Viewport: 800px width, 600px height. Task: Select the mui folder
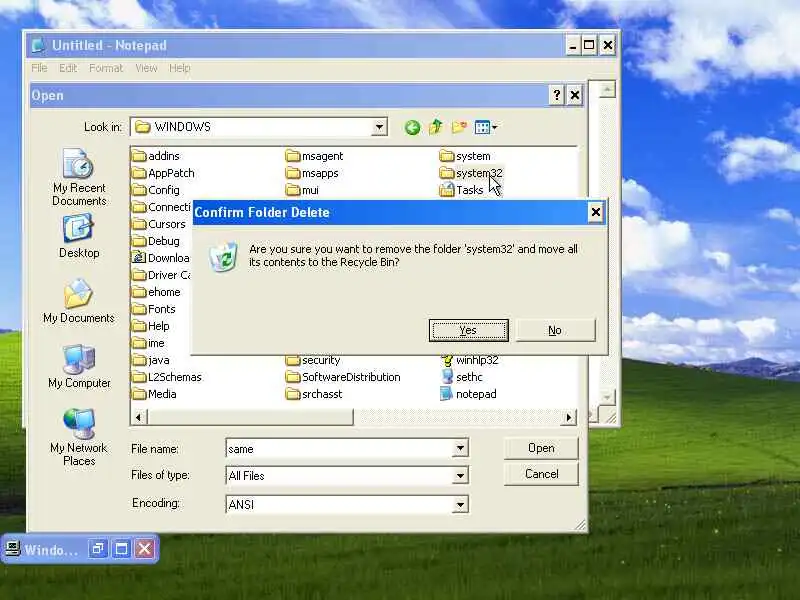(303, 190)
